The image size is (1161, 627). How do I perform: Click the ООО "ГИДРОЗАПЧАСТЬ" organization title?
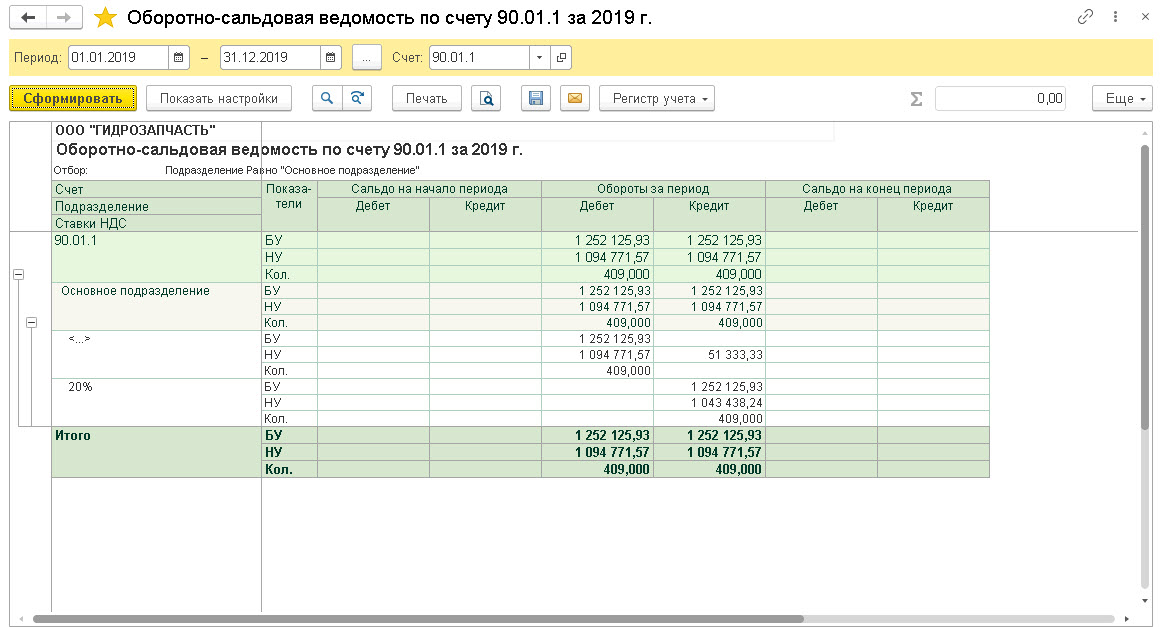pyautogui.click(x=135, y=130)
